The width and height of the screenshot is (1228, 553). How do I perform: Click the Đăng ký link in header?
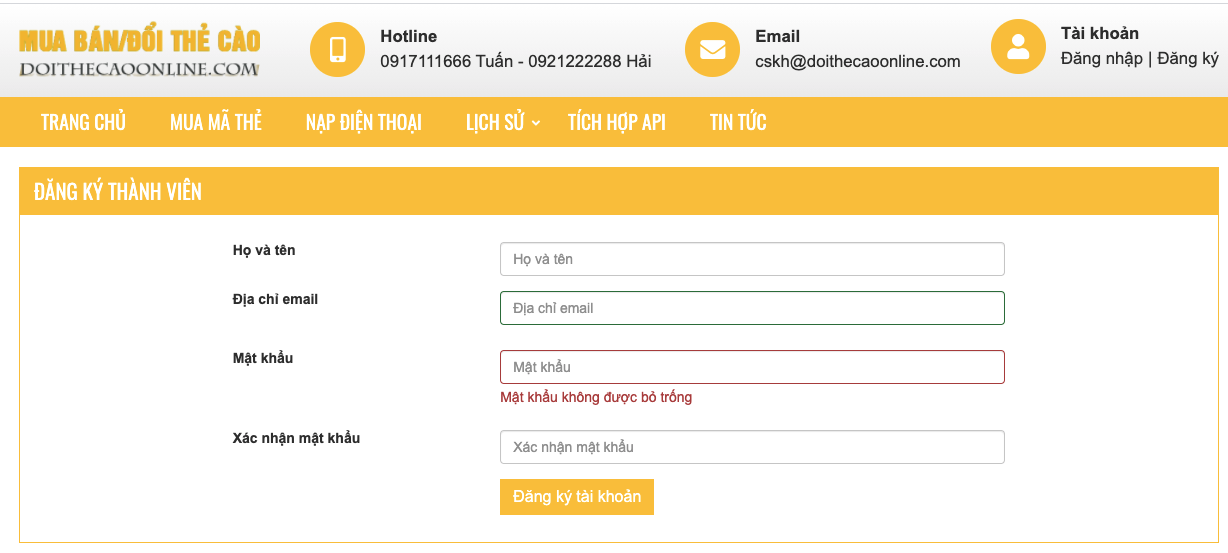(1188, 58)
